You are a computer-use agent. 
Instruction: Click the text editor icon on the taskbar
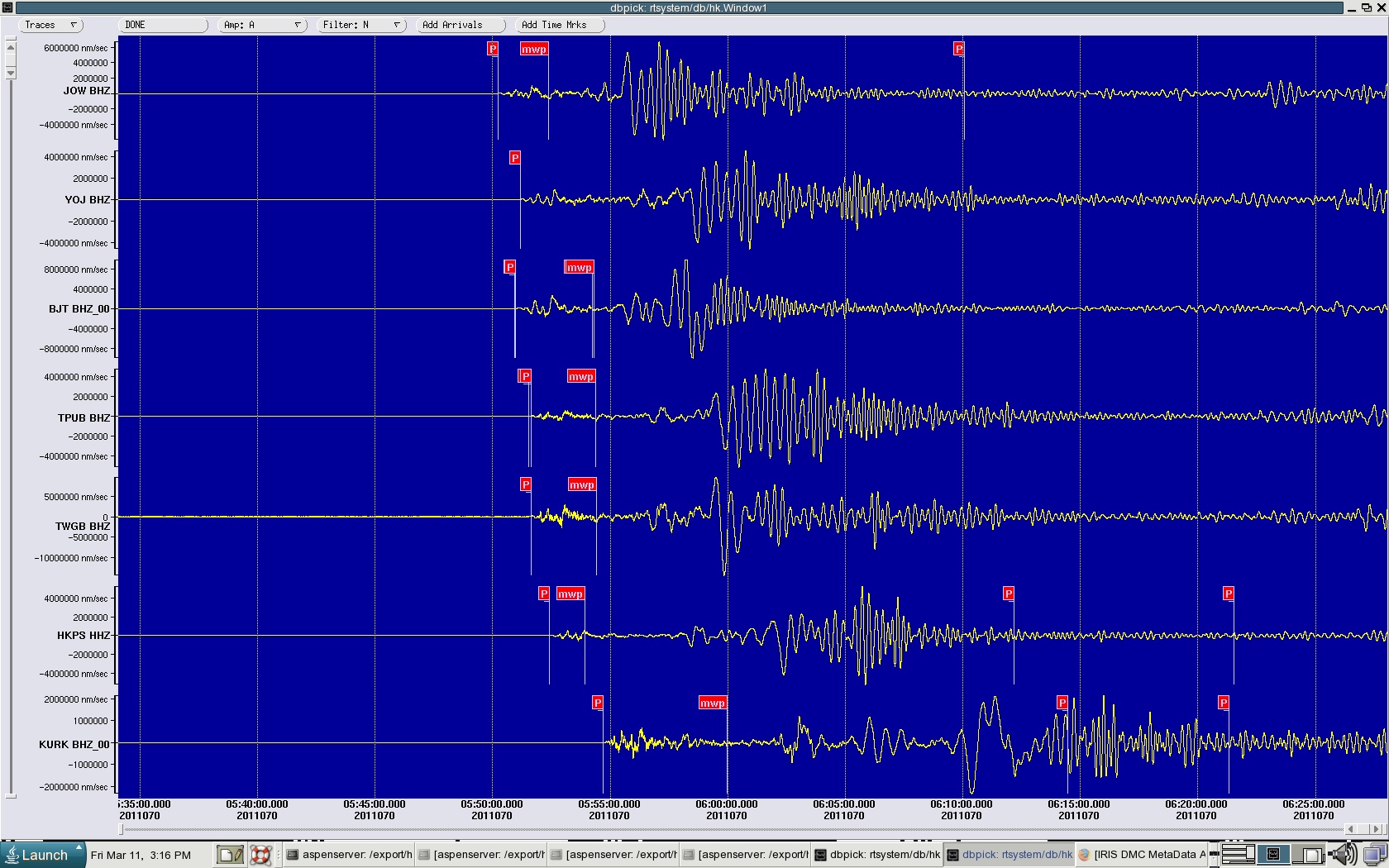230,855
